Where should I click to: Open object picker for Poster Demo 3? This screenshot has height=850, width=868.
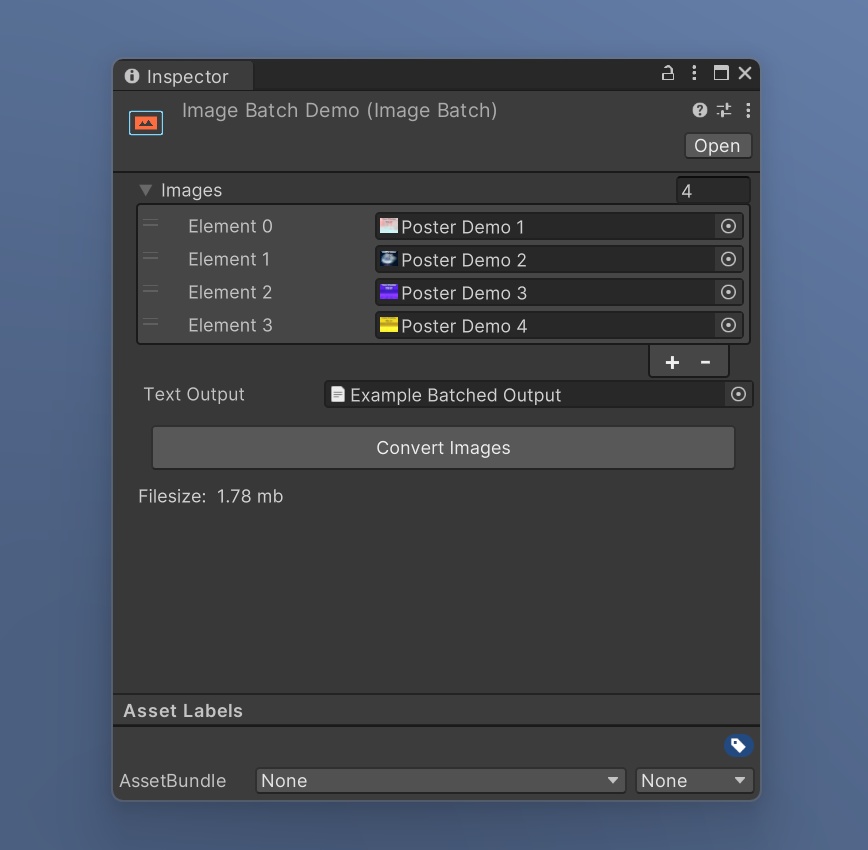tap(728, 292)
